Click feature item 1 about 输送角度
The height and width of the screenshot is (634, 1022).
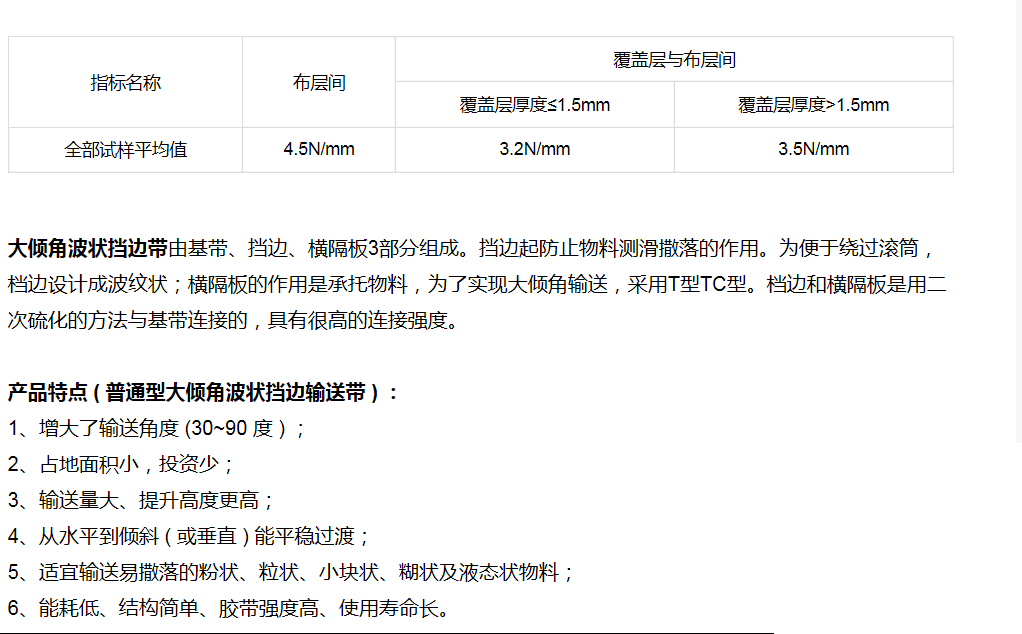click(157, 429)
